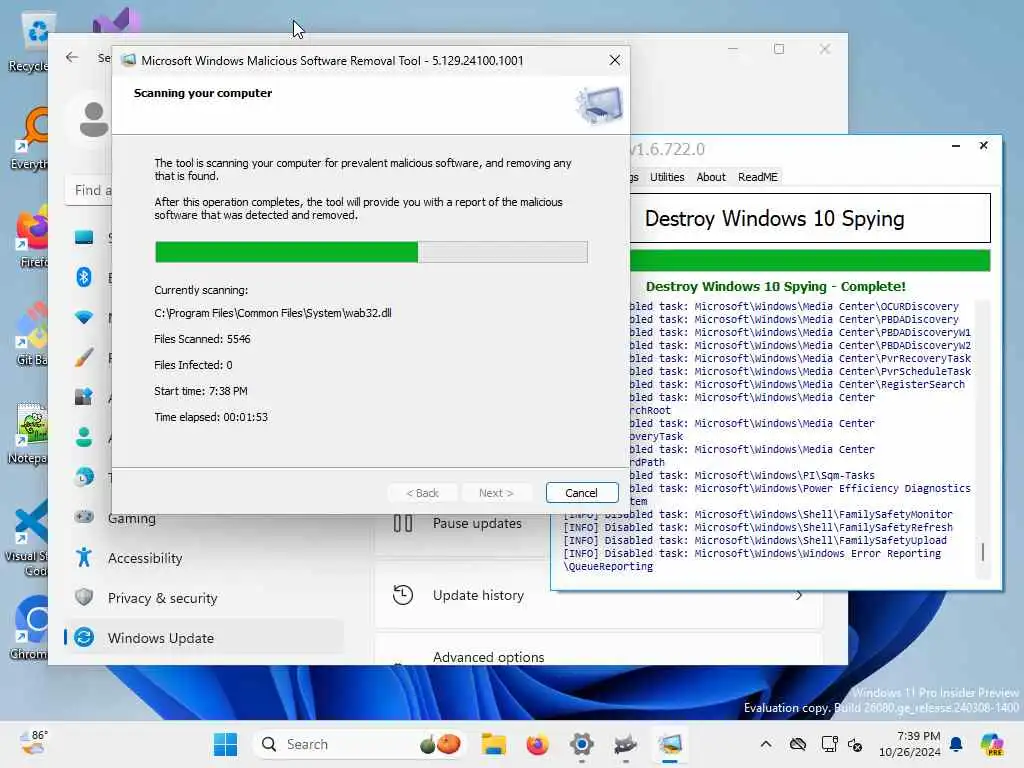The image size is (1024, 768).
Task: Open Personalization paintbrush icon in Settings
Action: [x=84, y=357]
